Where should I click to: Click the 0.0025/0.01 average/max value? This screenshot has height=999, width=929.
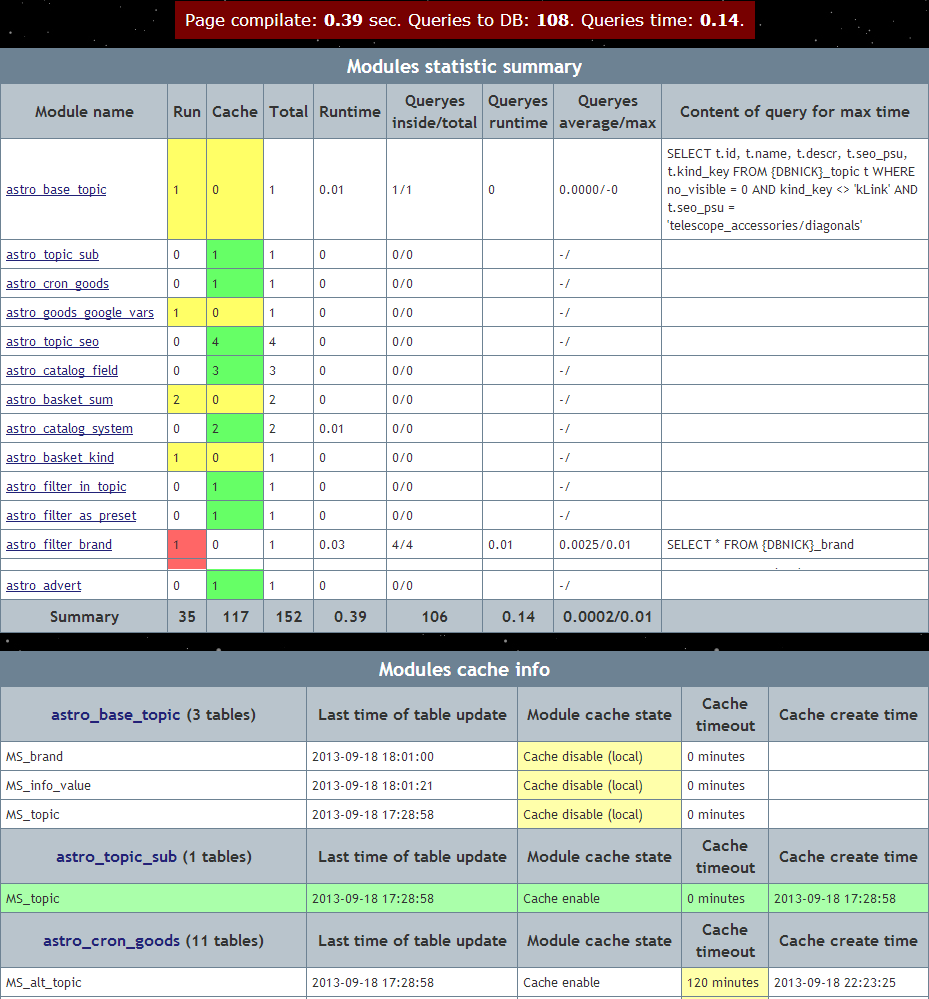click(x=595, y=545)
